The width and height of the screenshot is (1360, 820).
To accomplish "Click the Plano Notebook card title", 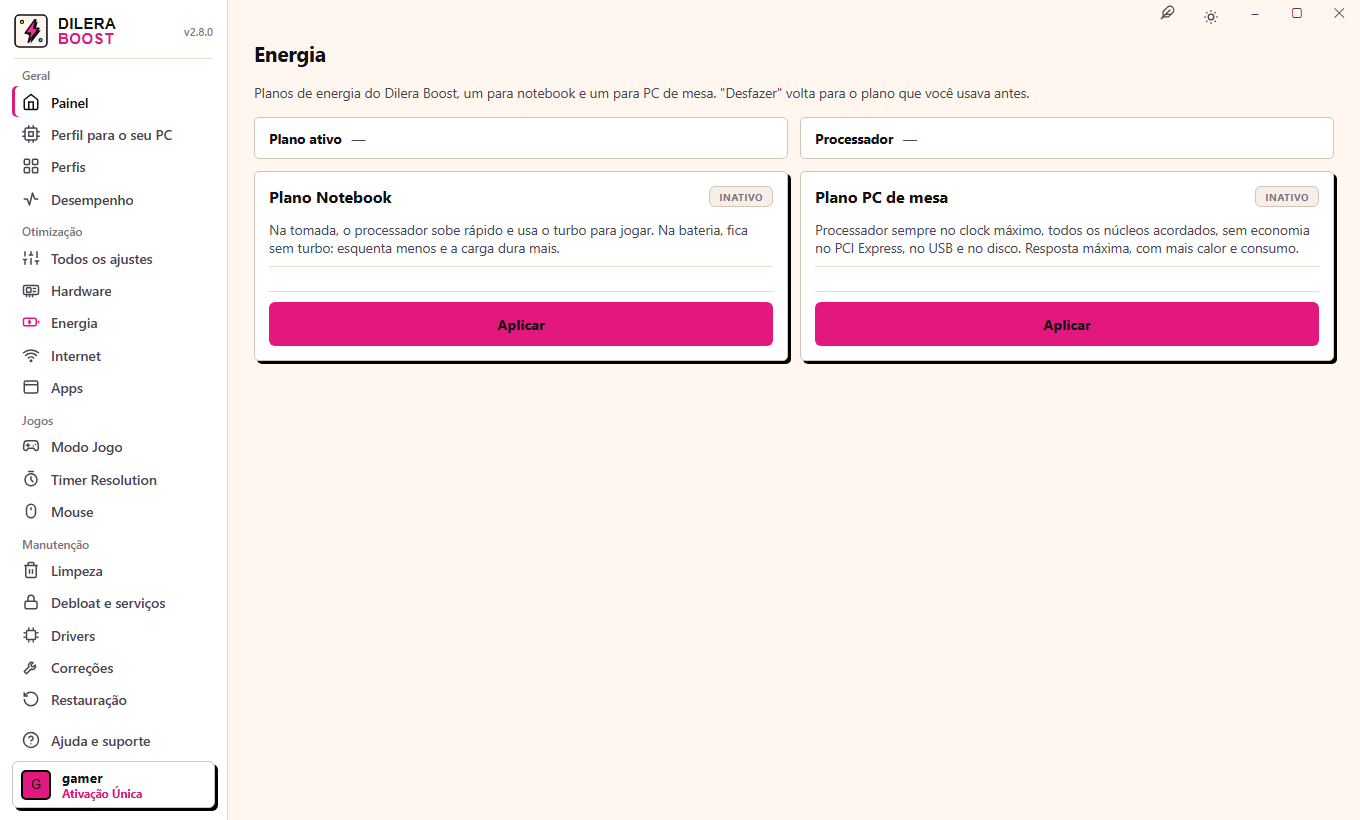I will (x=330, y=197).
